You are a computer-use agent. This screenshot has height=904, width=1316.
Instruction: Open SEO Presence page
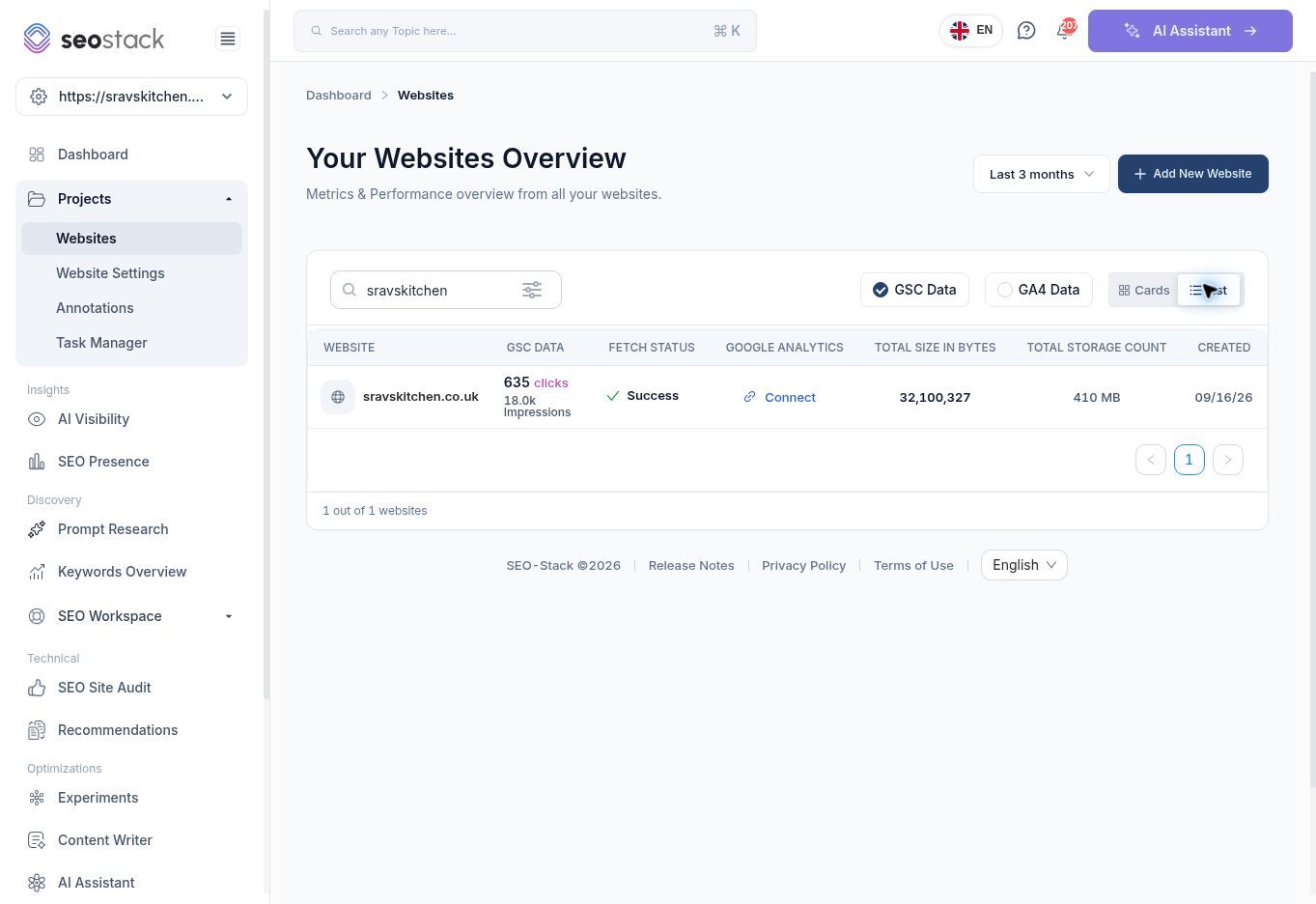pyautogui.click(x=131, y=462)
